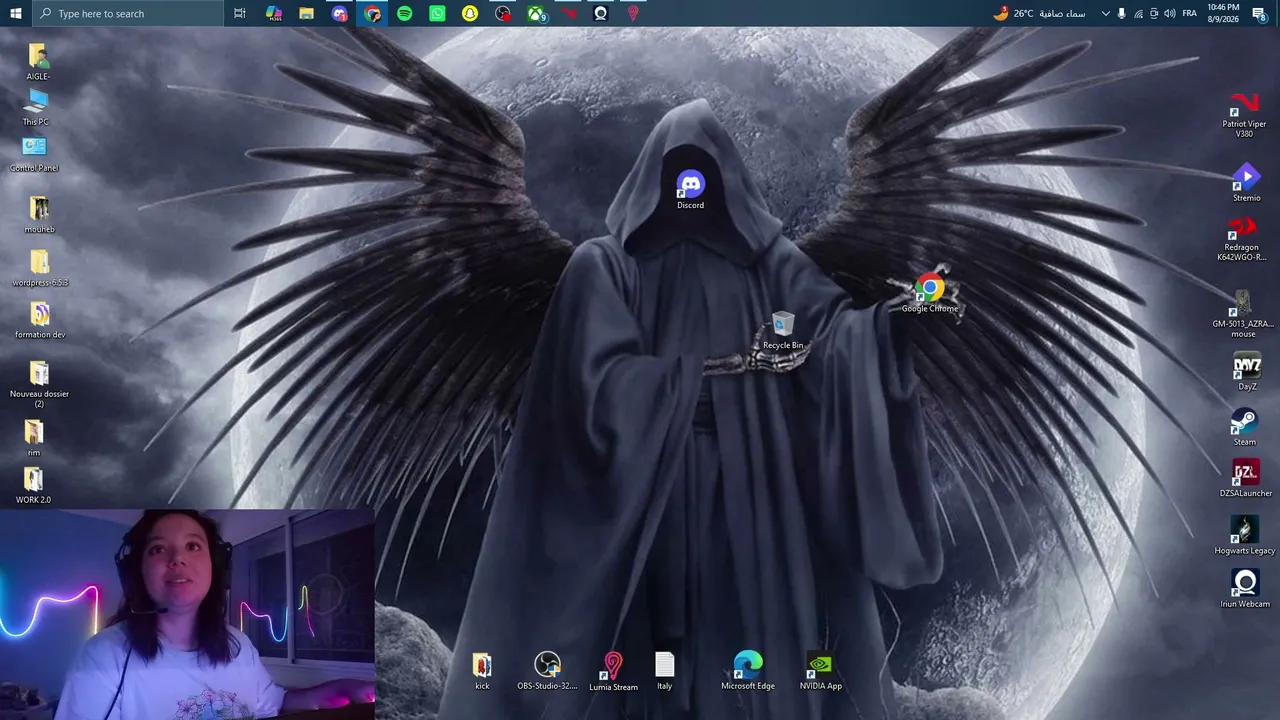The image size is (1280, 720).
Task: Open the network Wi-Fi tray icon
Action: (x=1138, y=13)
